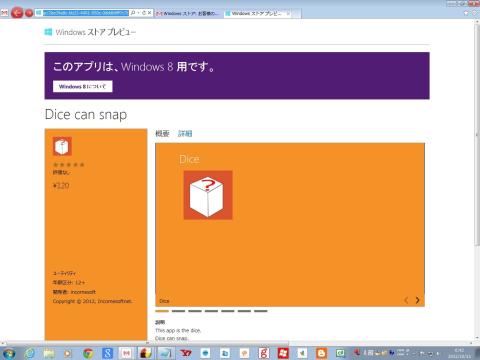Click the Windows 8 について button
Viewport: 480px width, 360px height.
(82, 86)
